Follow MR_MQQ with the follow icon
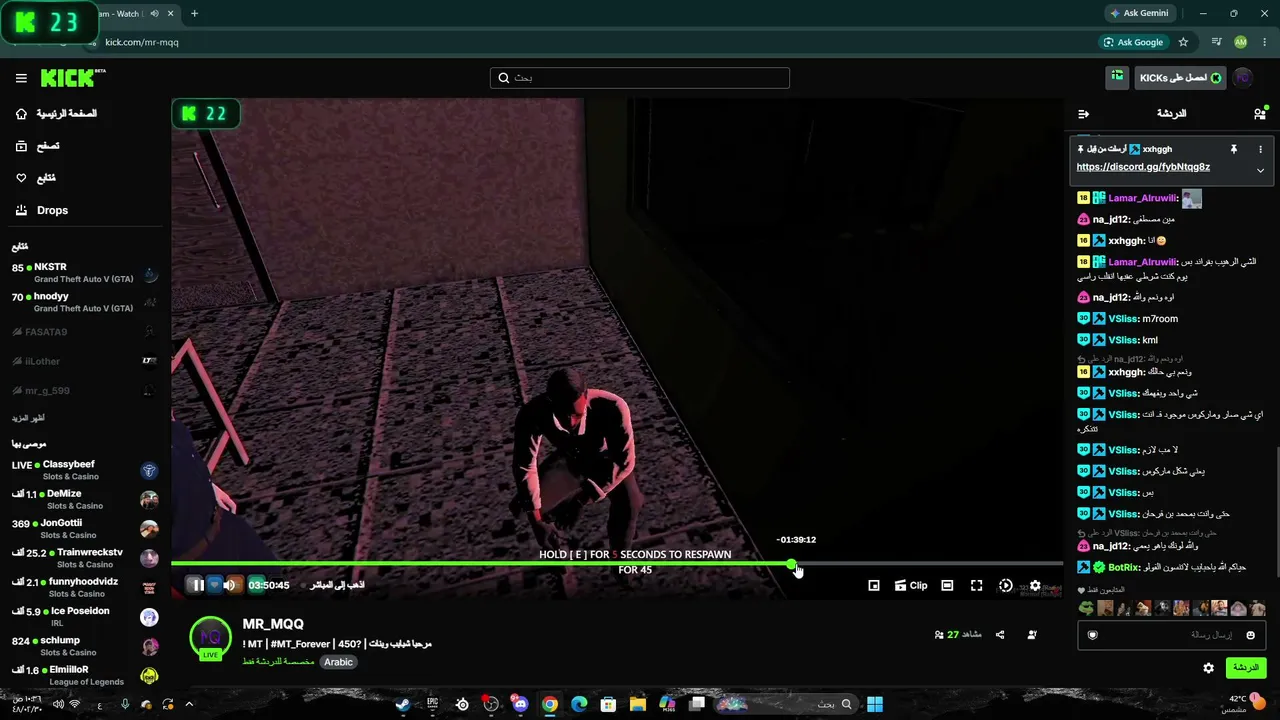 click(1032, 634)
